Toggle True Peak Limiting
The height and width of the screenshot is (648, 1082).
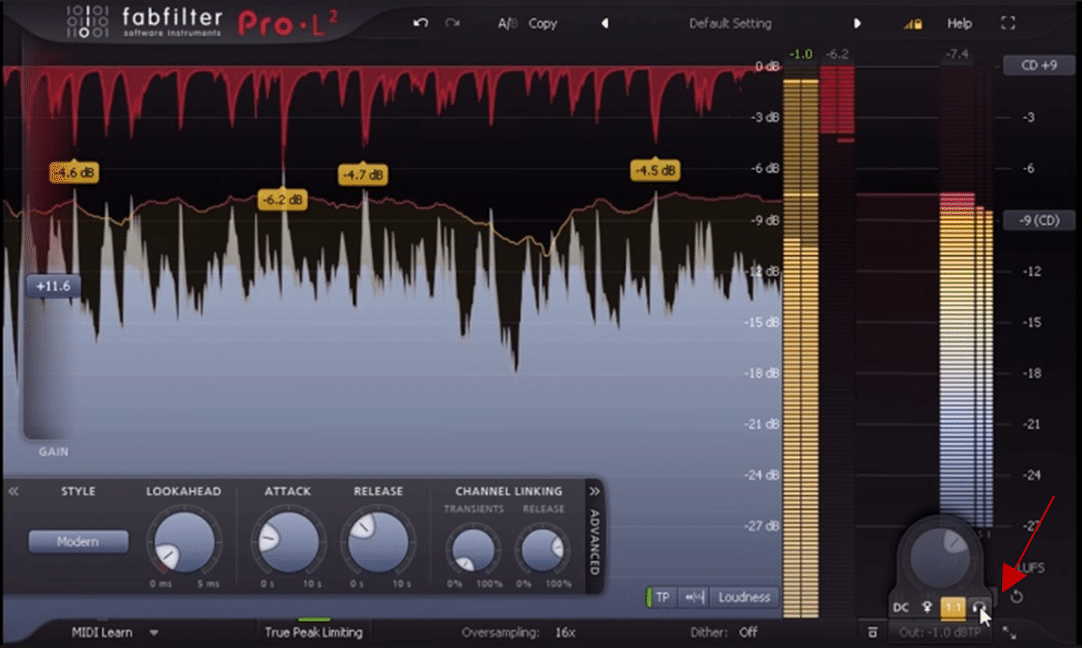click(x=313, y=632)
